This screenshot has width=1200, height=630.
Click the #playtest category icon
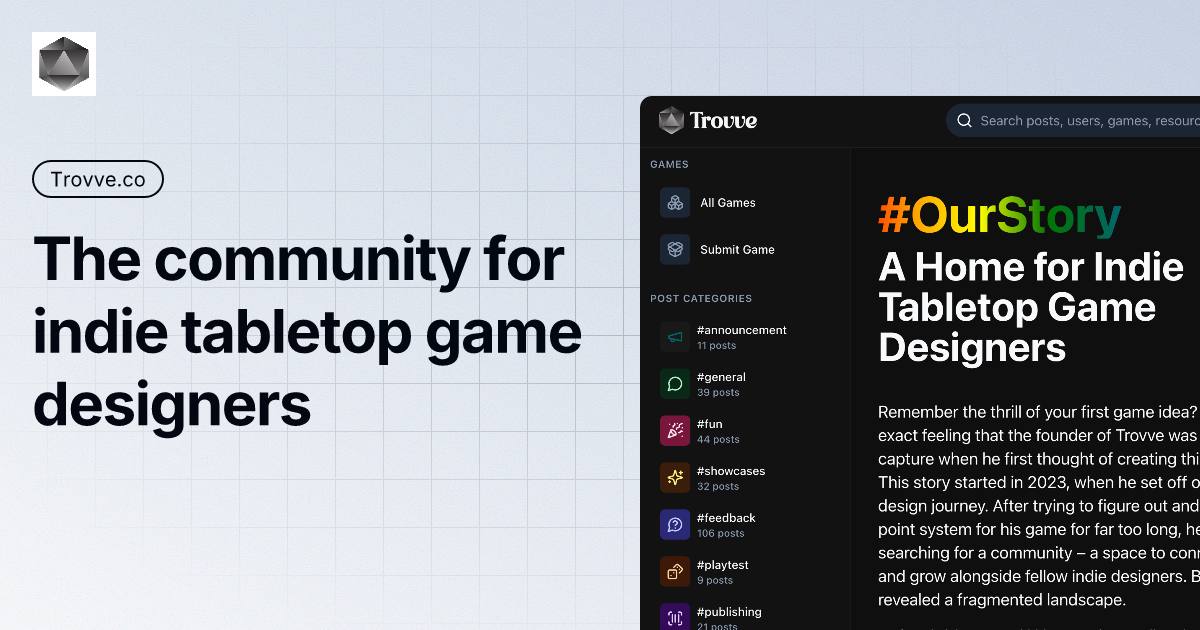click(675, 571)
